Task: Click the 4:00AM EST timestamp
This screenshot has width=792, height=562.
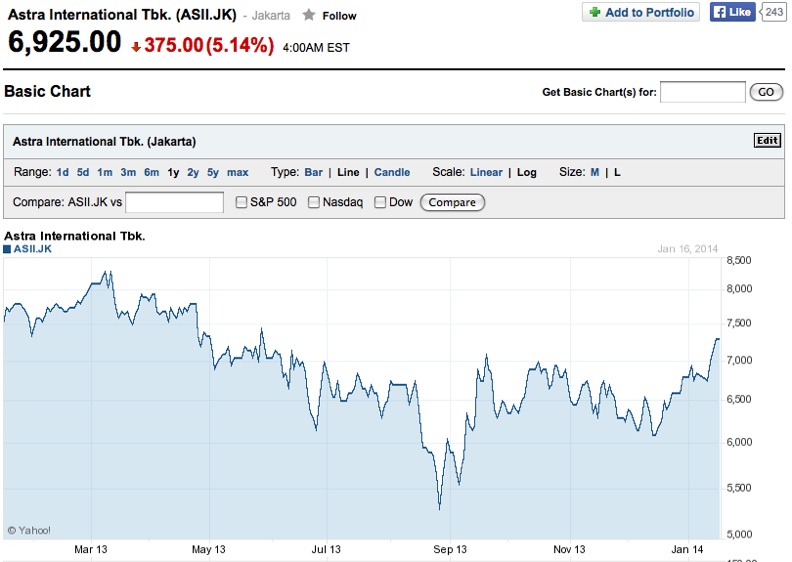Action: [316, 48]
